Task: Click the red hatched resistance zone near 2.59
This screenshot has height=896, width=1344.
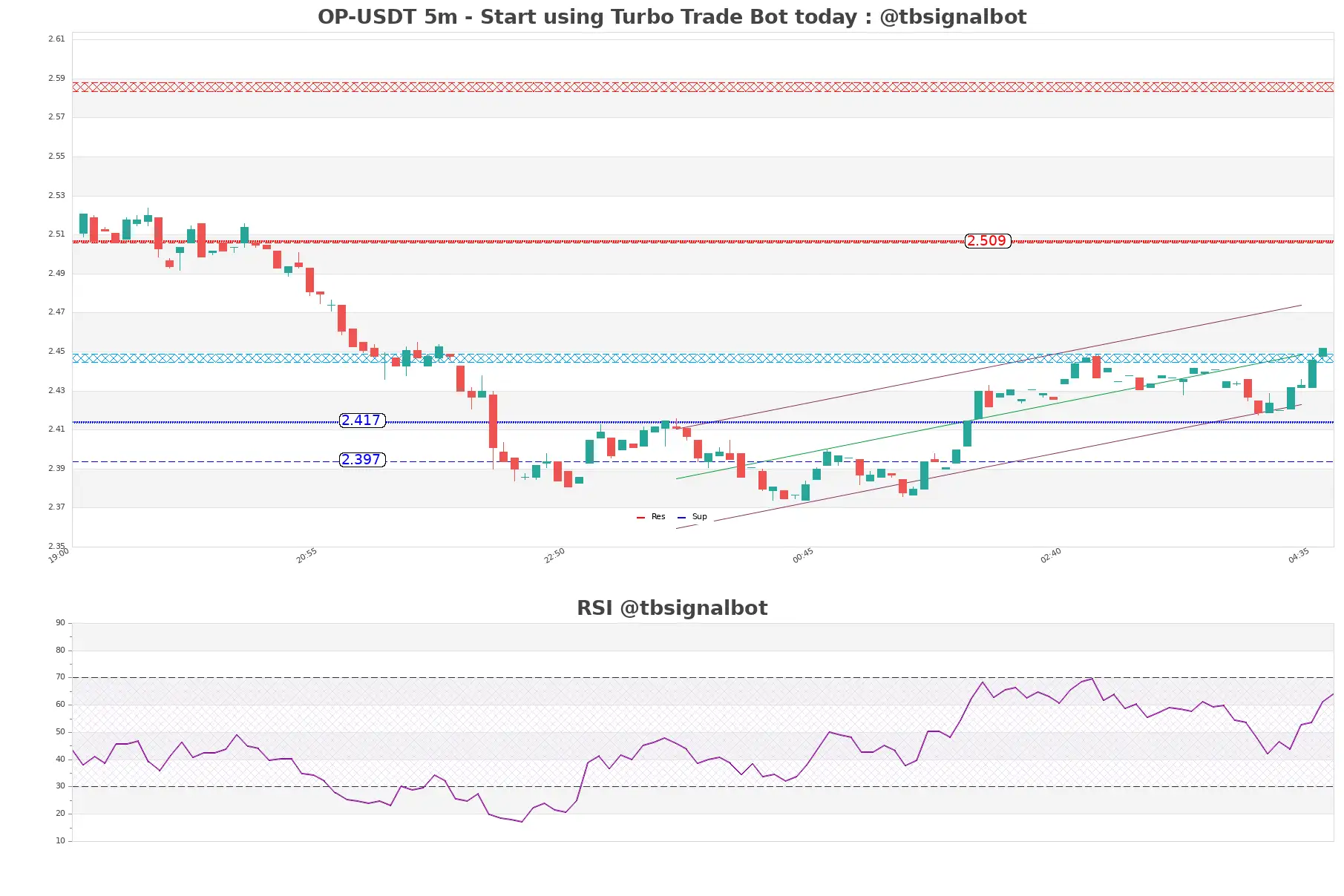Action: click(703, 87)
